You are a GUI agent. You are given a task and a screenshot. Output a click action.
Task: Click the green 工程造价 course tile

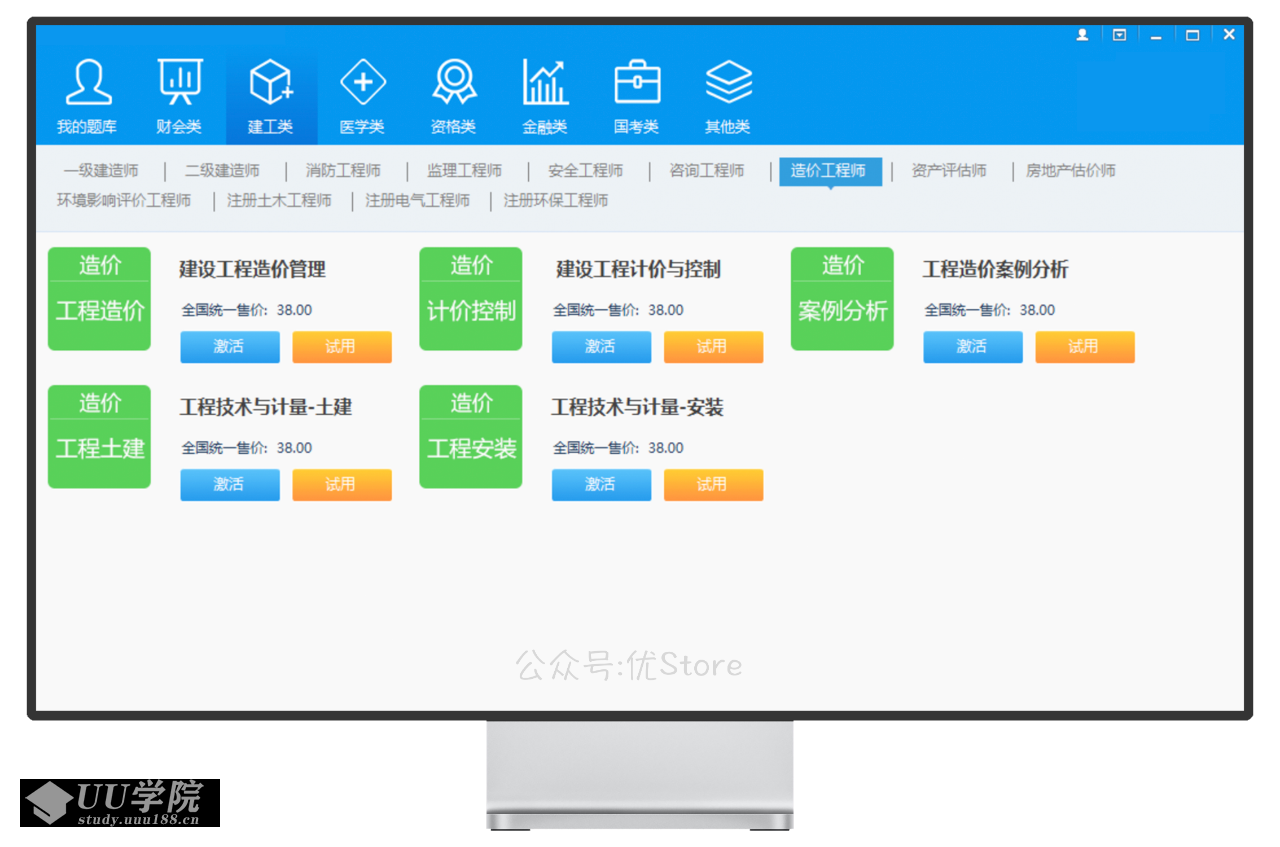click(x=99, y=299)
